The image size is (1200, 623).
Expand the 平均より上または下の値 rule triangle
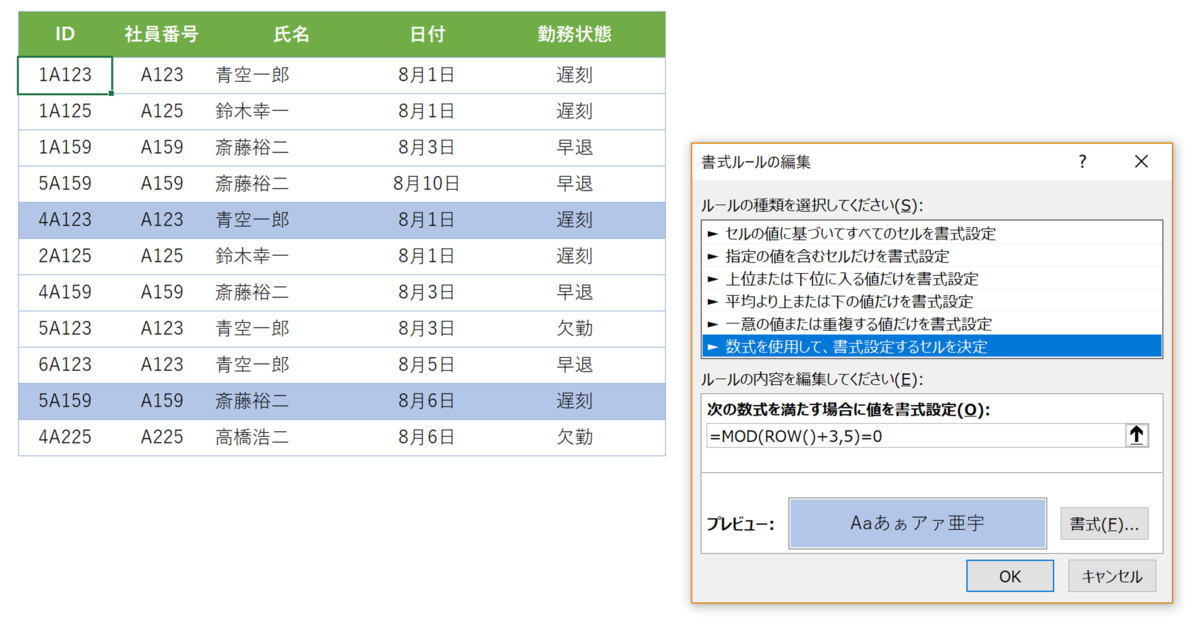tap(712, 301)
